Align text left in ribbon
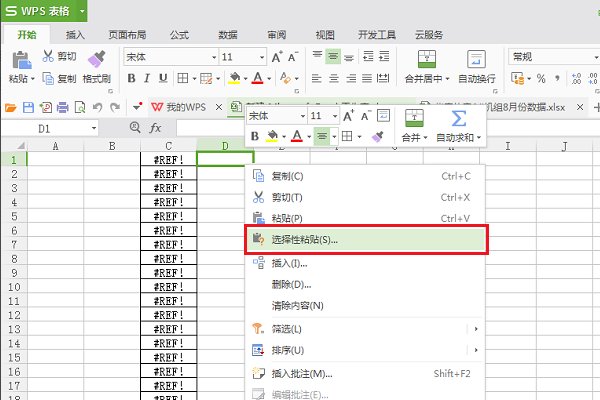The width and height of the screenshot is (600, 400). (x=316, y=78)
